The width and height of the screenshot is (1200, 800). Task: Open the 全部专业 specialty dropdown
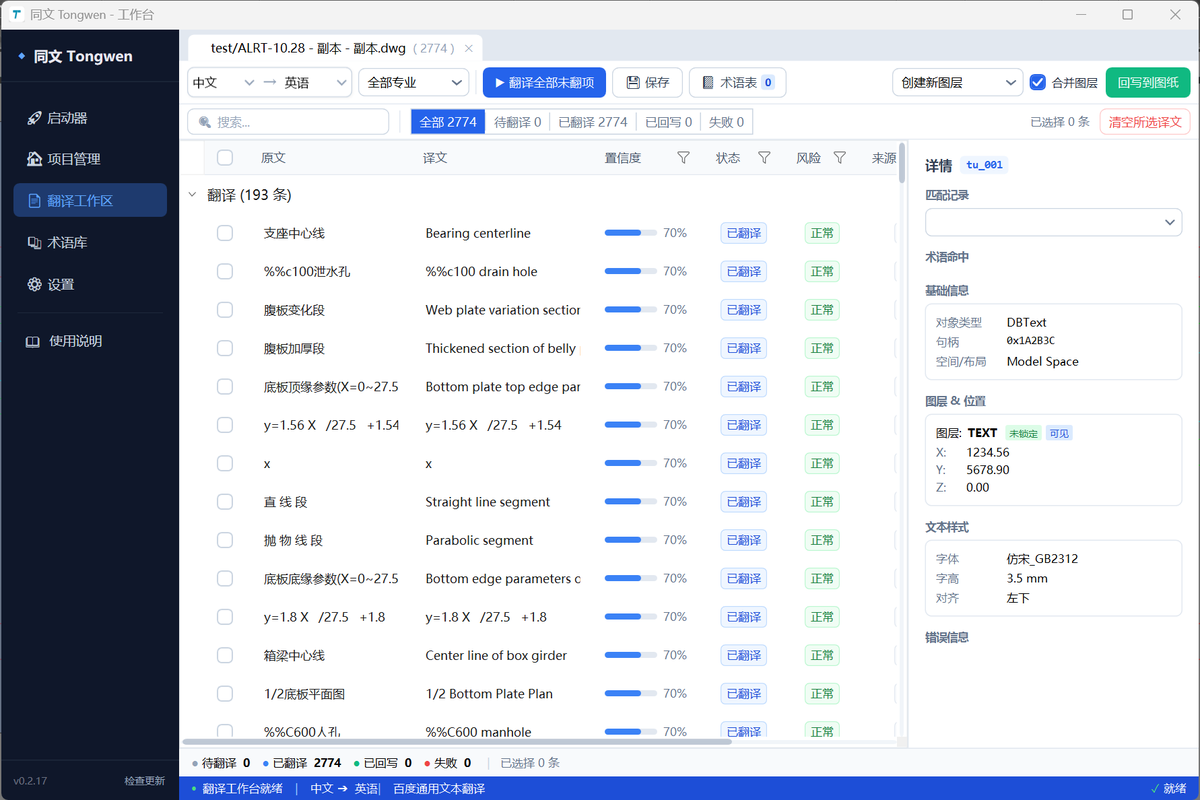pyautogui.click(x=414, y=83)
